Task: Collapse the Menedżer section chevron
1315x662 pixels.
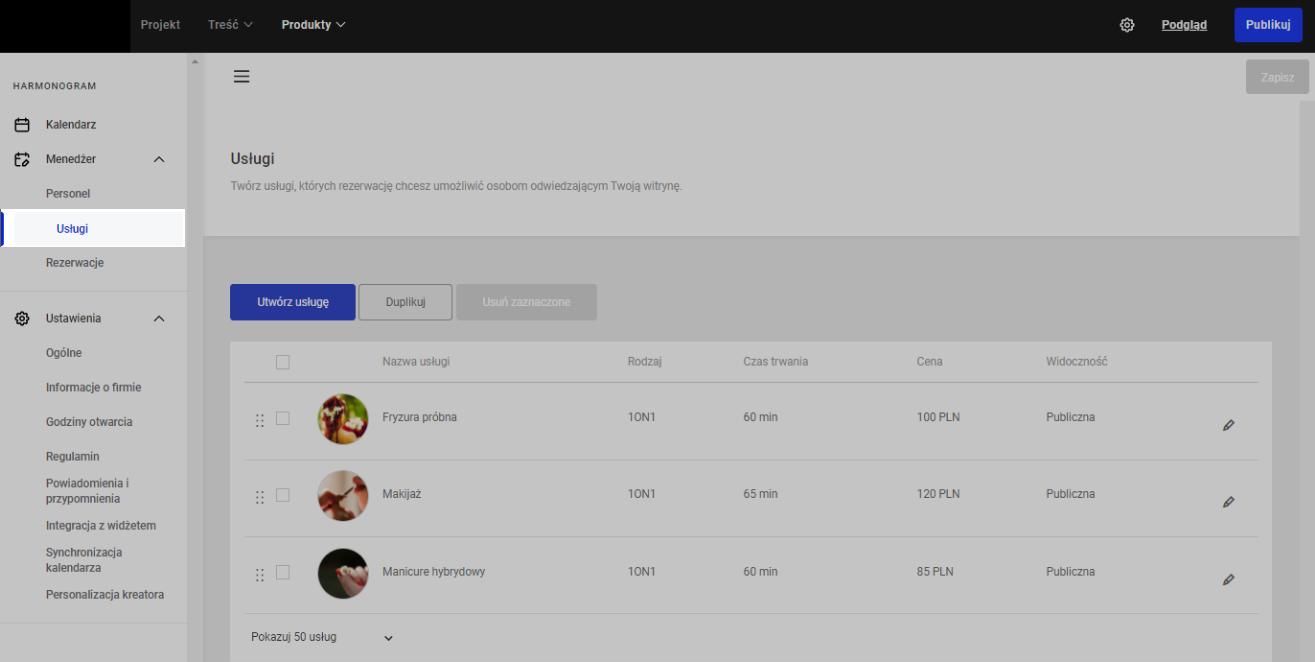Action: [159, 159]
